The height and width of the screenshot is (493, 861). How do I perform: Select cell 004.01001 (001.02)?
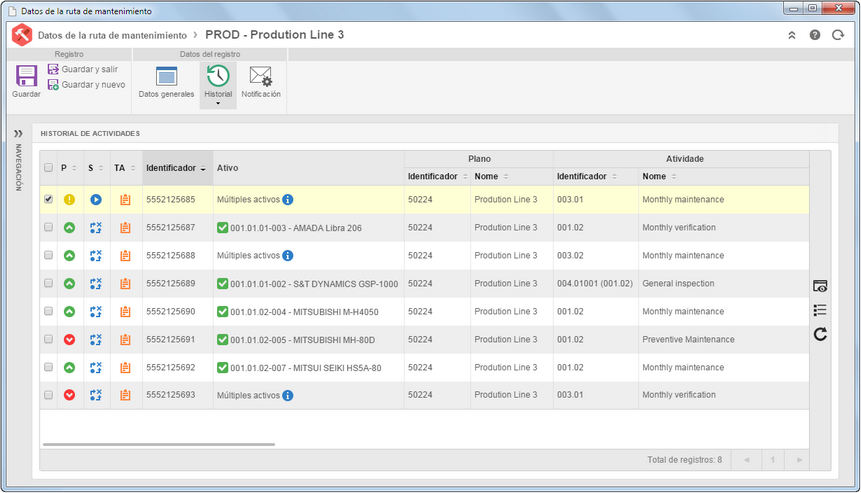pyautogui.click(x=596, y=283)
